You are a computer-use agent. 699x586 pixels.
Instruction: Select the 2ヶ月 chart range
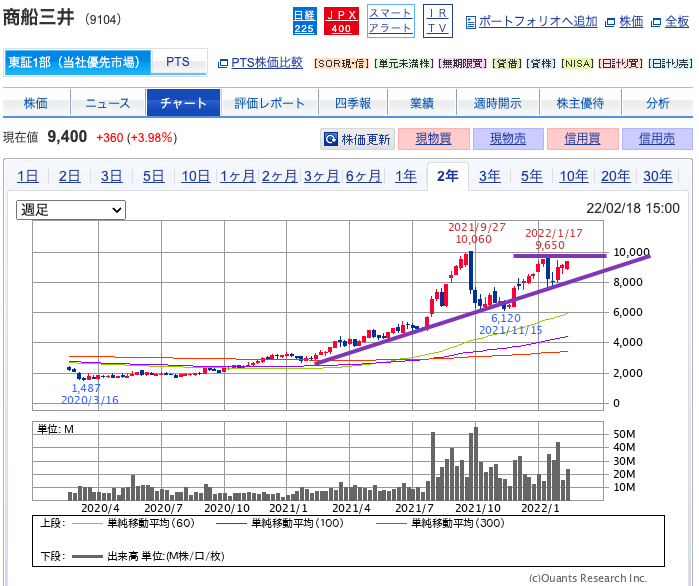coord(280,176)
